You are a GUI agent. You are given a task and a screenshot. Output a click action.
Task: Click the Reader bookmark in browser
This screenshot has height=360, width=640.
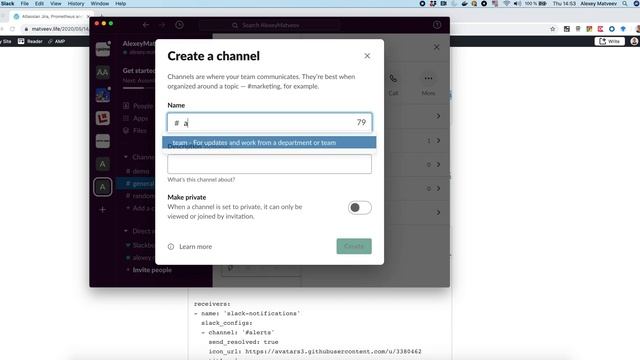[x=30, y=41]
